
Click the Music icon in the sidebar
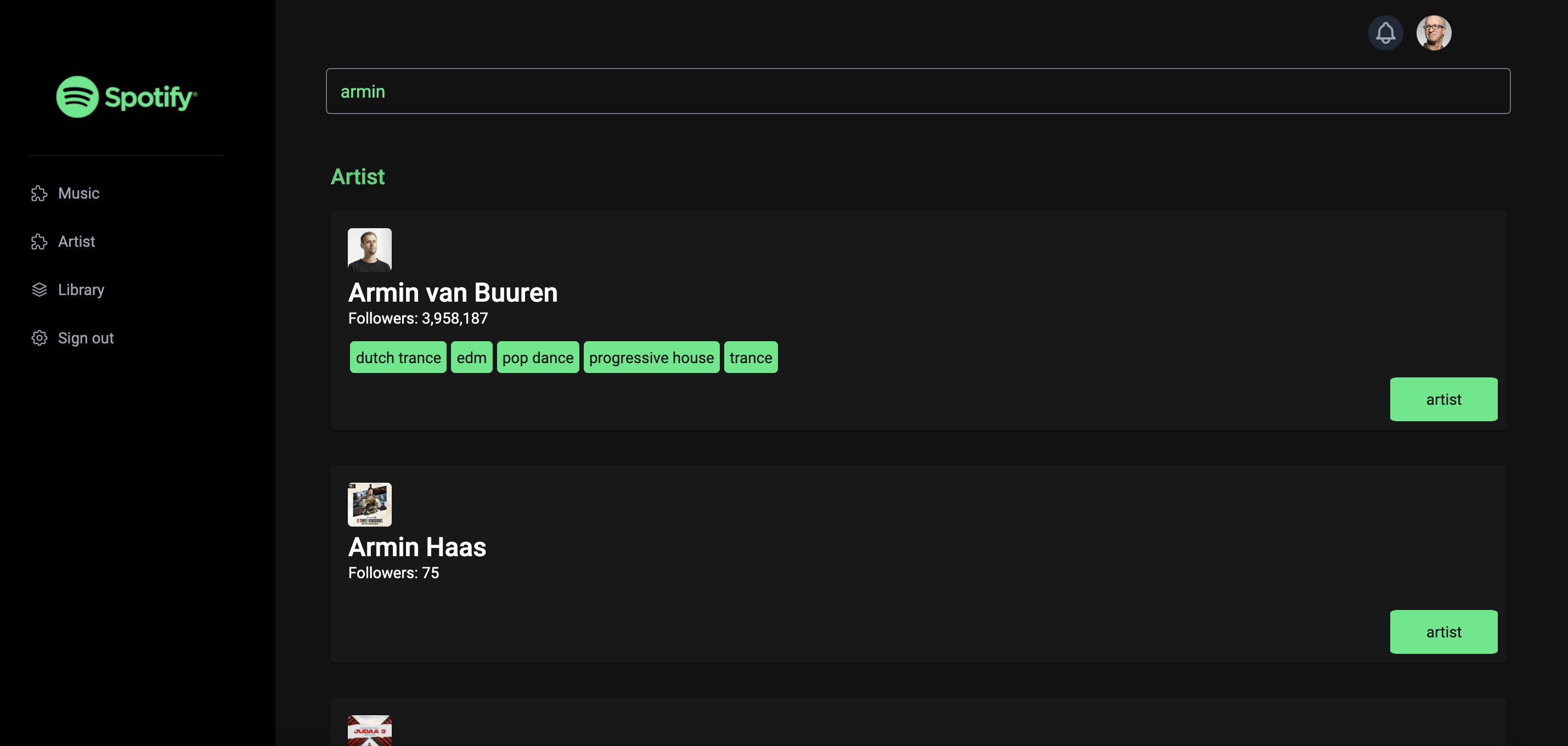click(x=39, y=194)
